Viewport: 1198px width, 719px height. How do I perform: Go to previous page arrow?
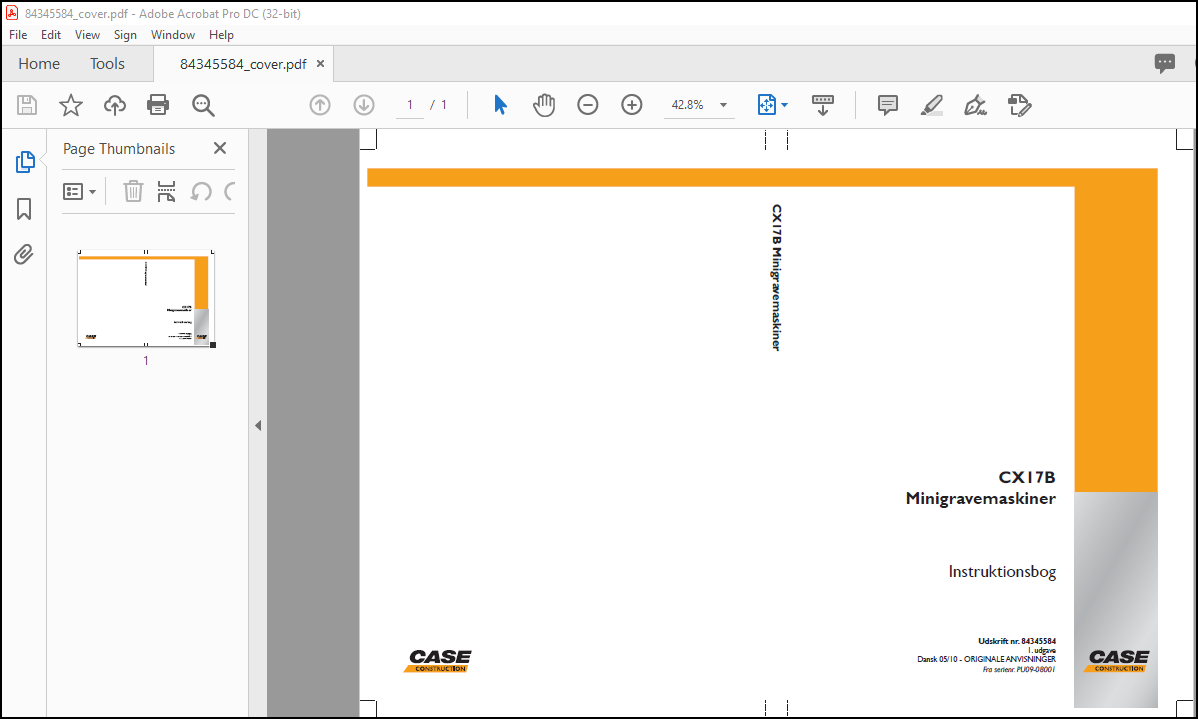(x=320, y=105)
